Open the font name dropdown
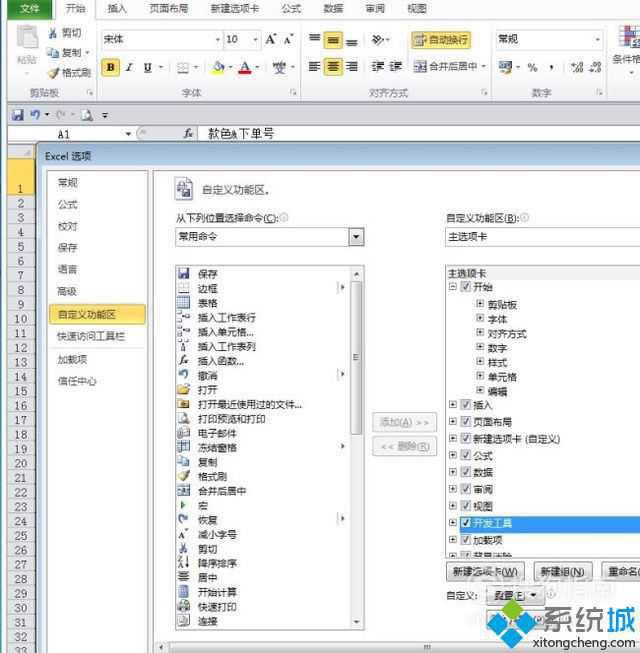The image size is (640, 653). pos(217,40)
